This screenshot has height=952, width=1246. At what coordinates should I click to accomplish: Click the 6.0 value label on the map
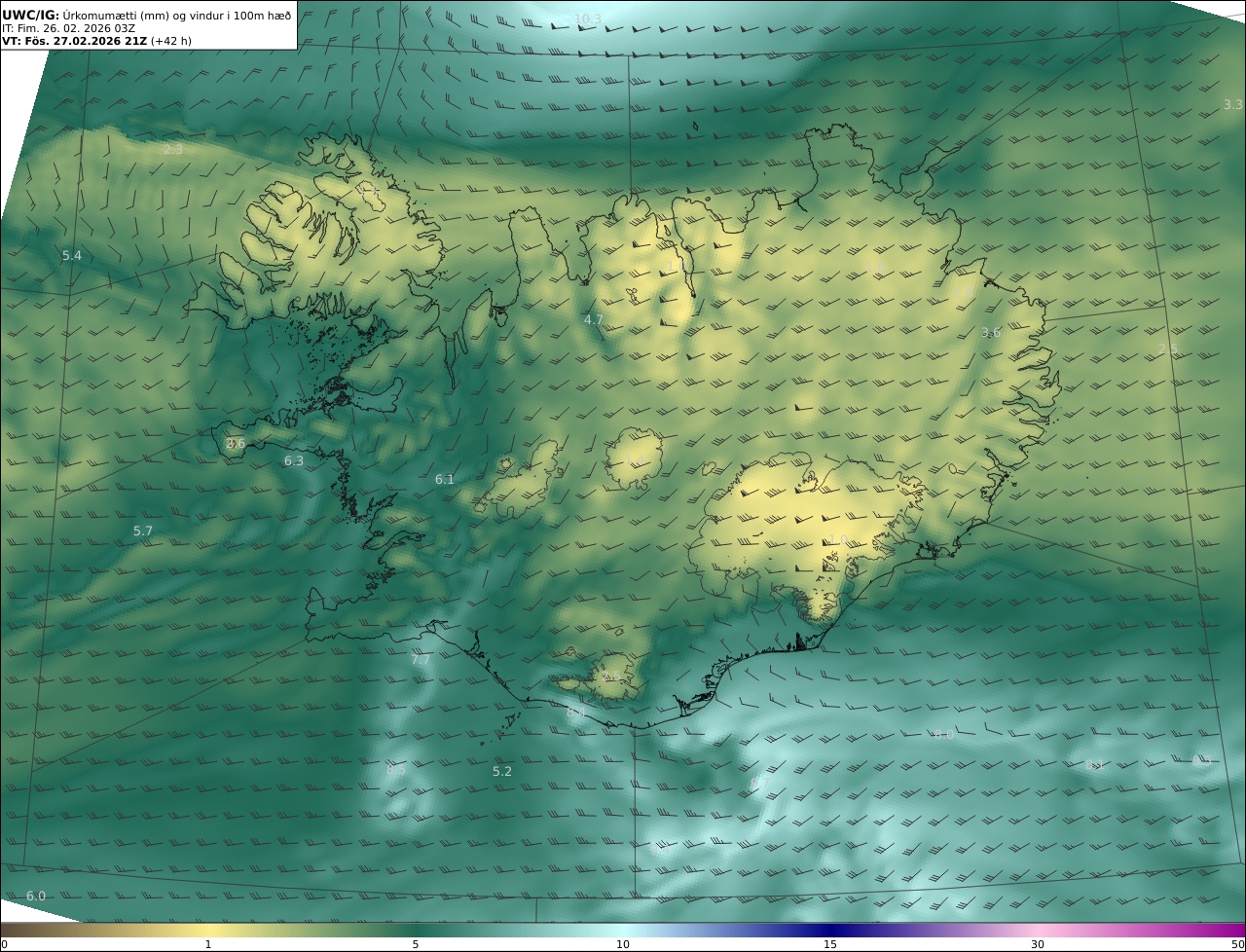click(x=36, y=897)
